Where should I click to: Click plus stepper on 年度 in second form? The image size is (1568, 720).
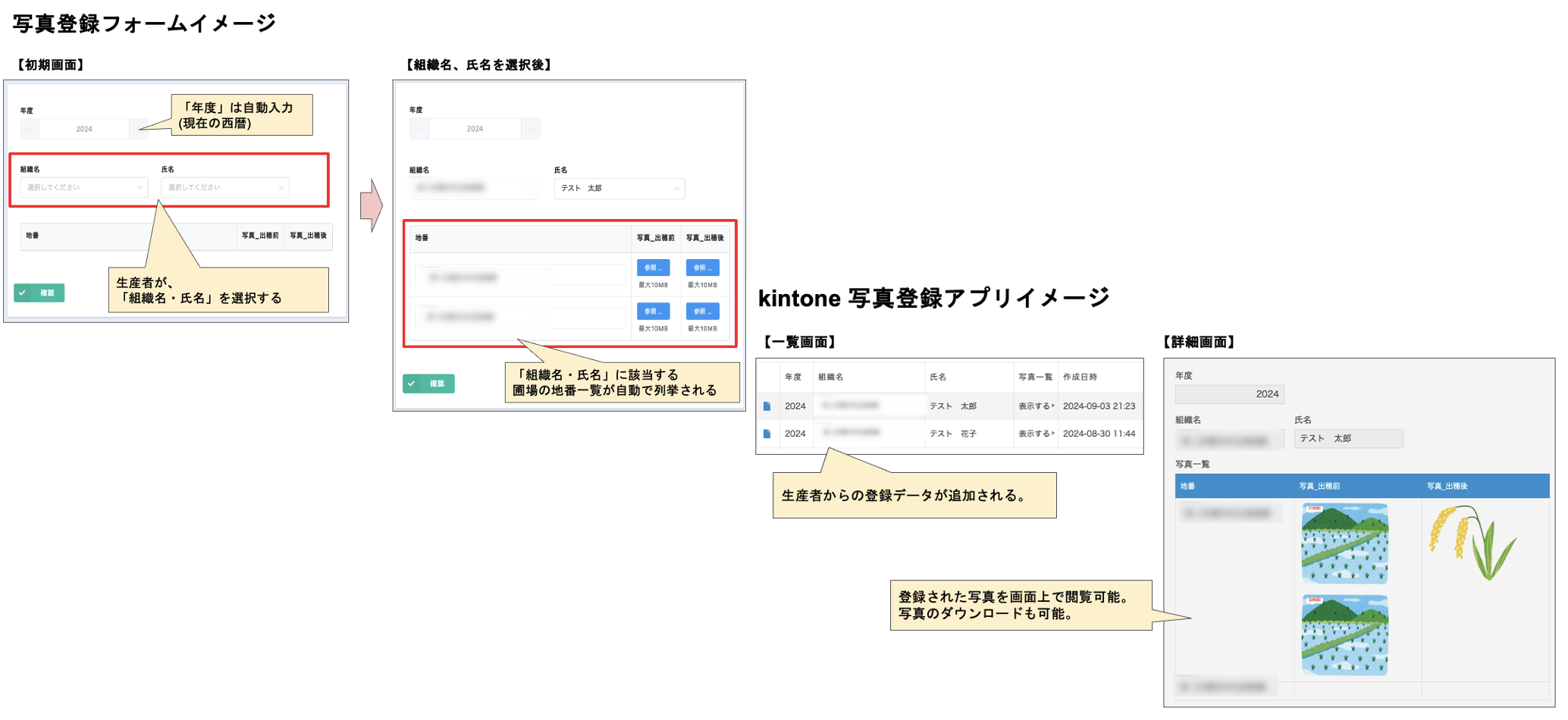(531, 129)
